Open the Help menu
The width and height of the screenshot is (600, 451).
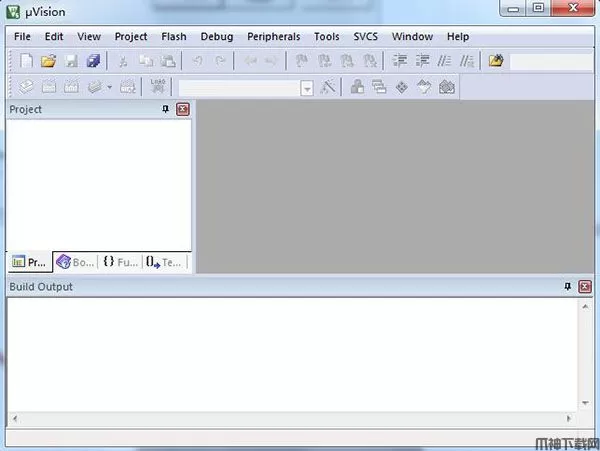click(x=458, y=37)
